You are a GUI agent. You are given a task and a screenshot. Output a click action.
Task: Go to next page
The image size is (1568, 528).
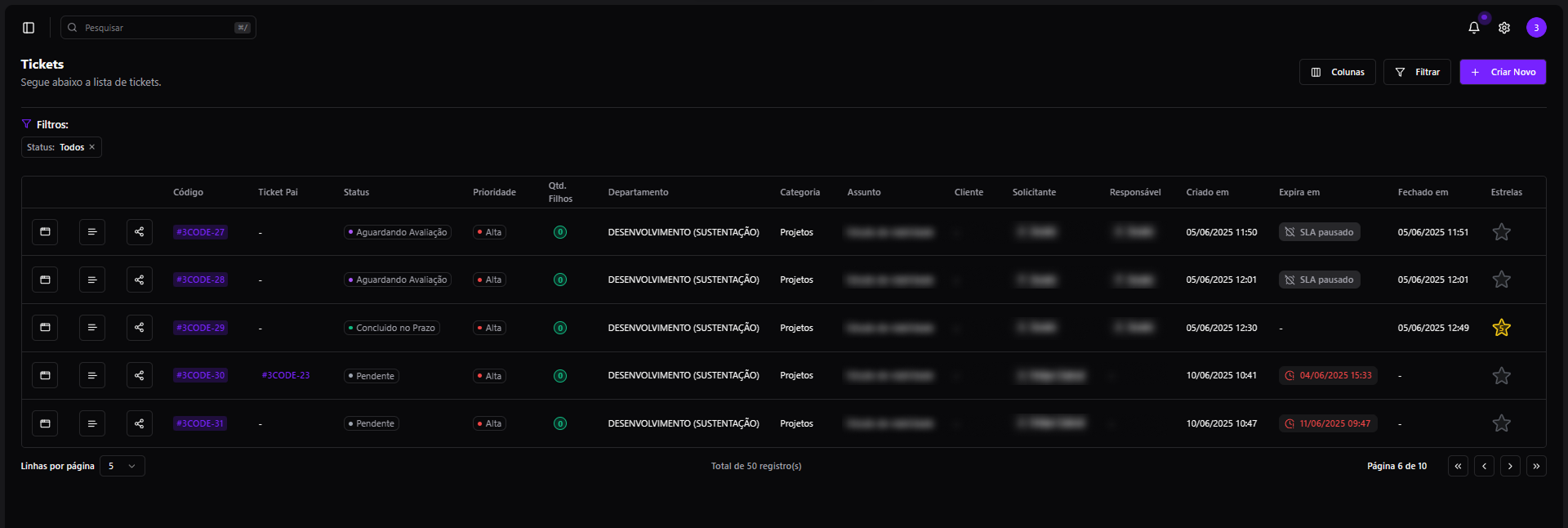point(1510,466)
